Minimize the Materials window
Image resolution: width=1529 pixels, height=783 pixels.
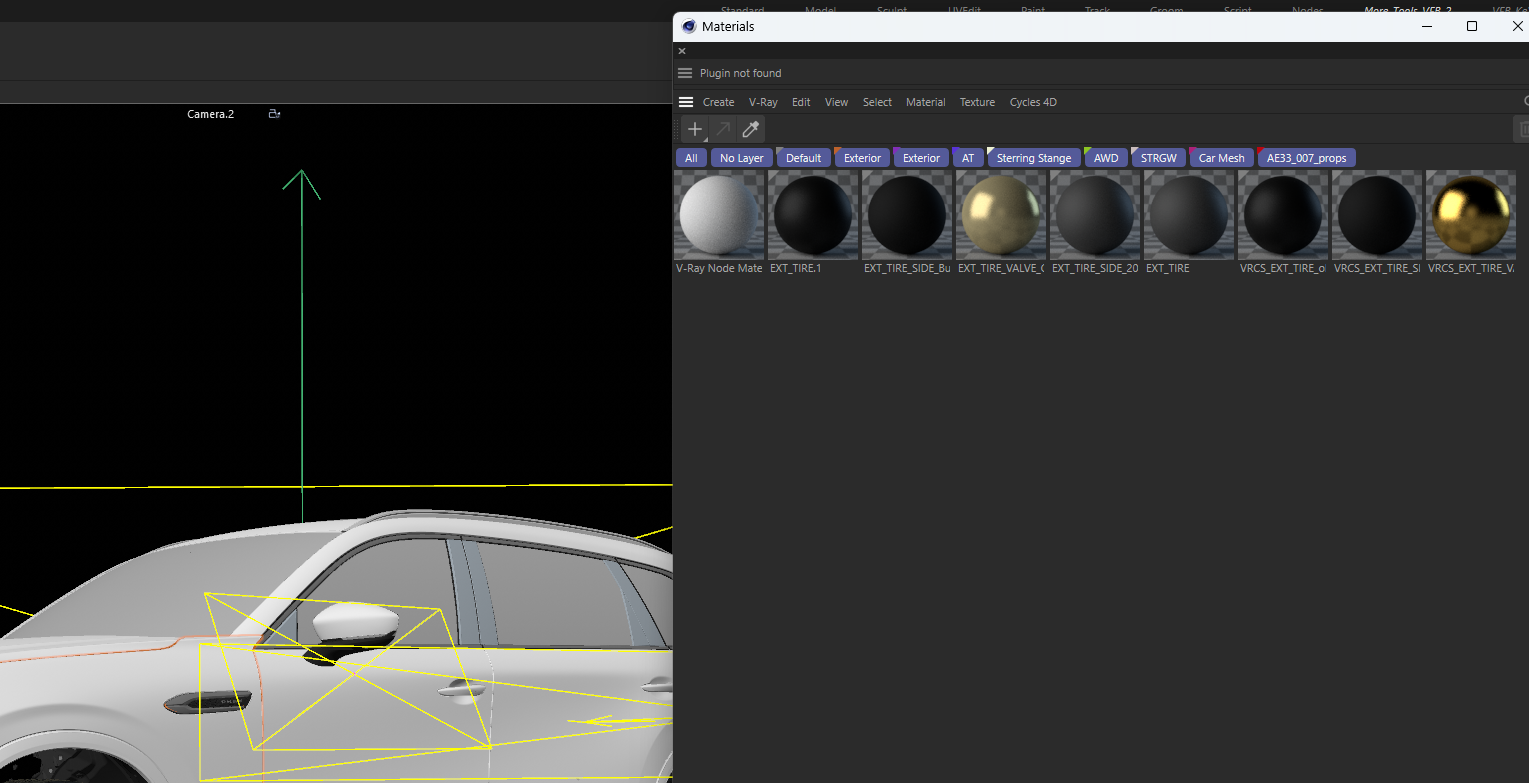(x=1426, y=26)
